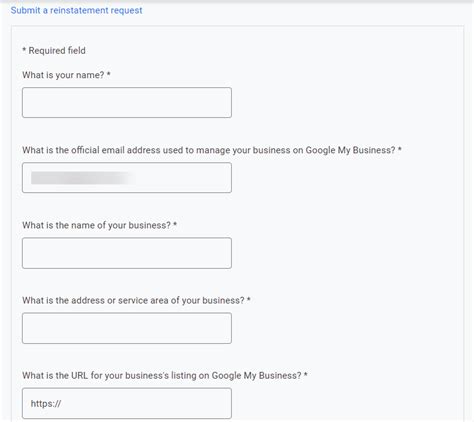
Task: Click into the business name input box
Action: (x=127, y=253)
